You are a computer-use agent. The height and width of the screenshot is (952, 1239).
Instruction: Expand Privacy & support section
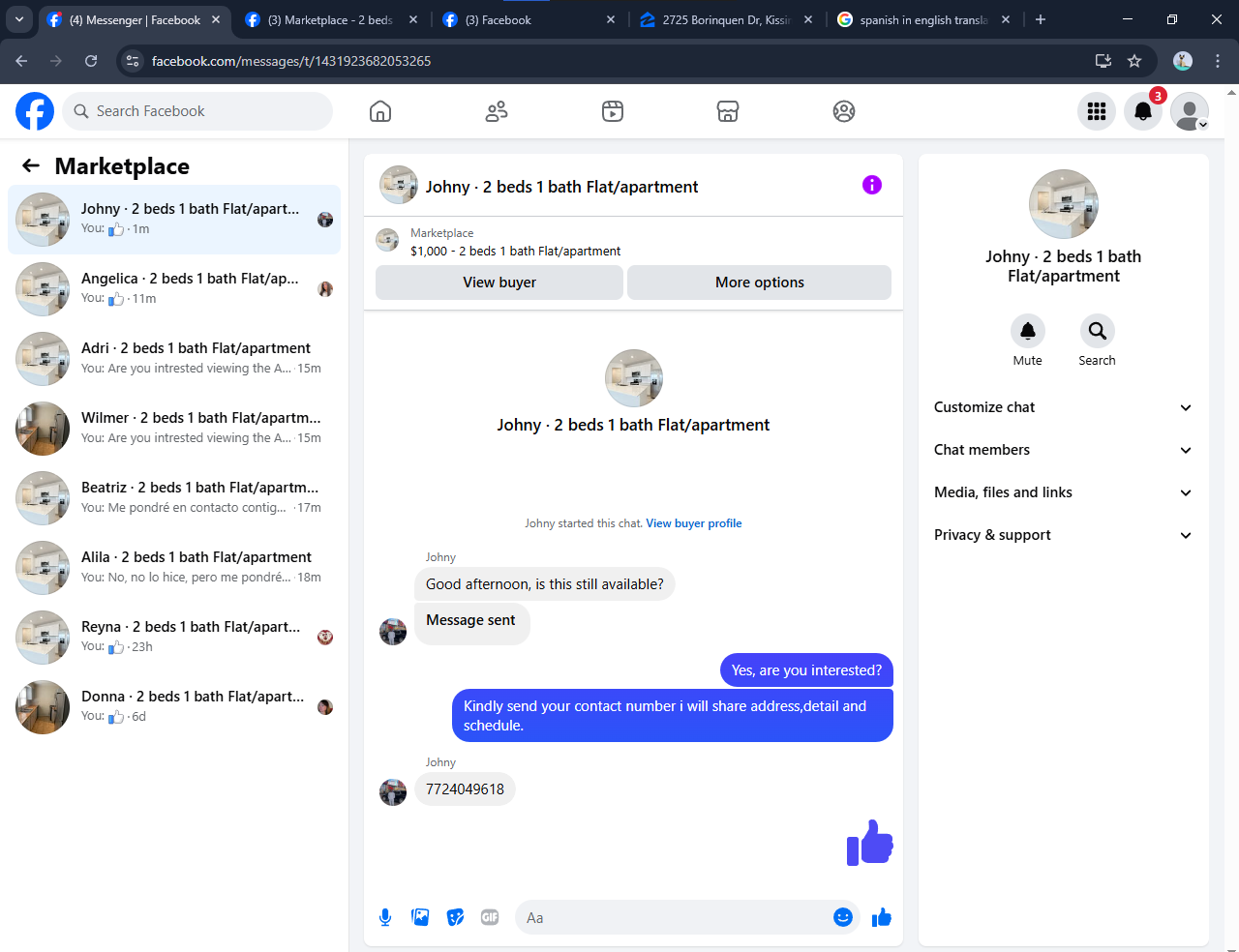(1063, 535)
